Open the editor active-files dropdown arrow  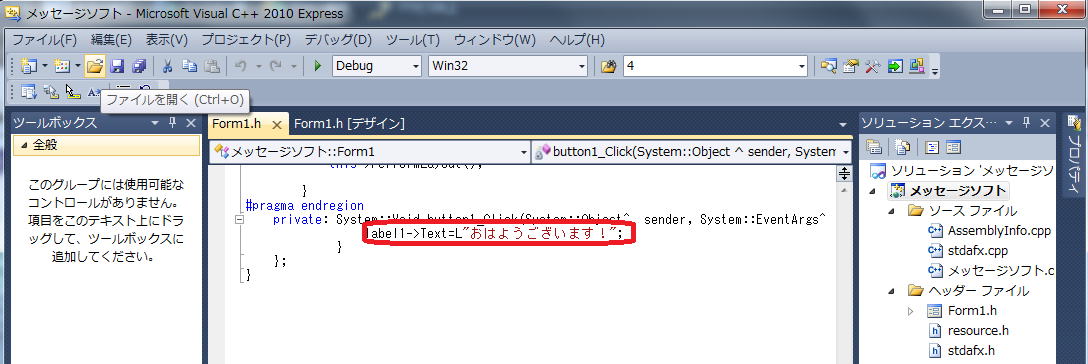point(843,125)
